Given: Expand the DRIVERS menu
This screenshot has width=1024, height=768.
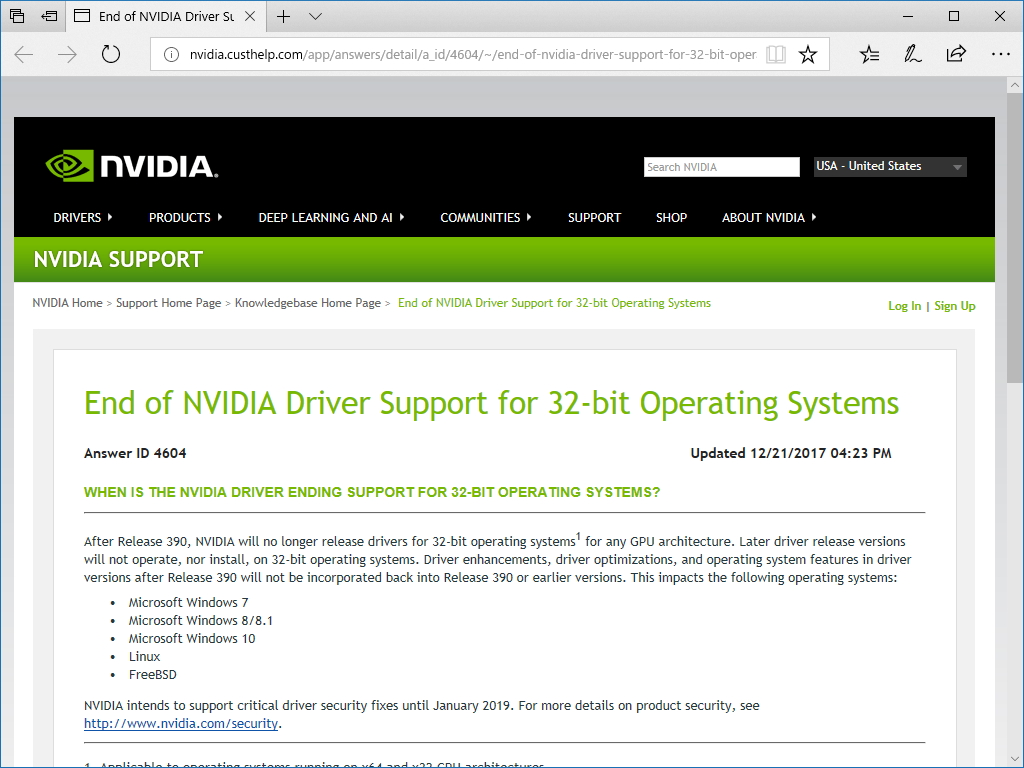Looking at the screenshot, I should click(x=82, y=217).
